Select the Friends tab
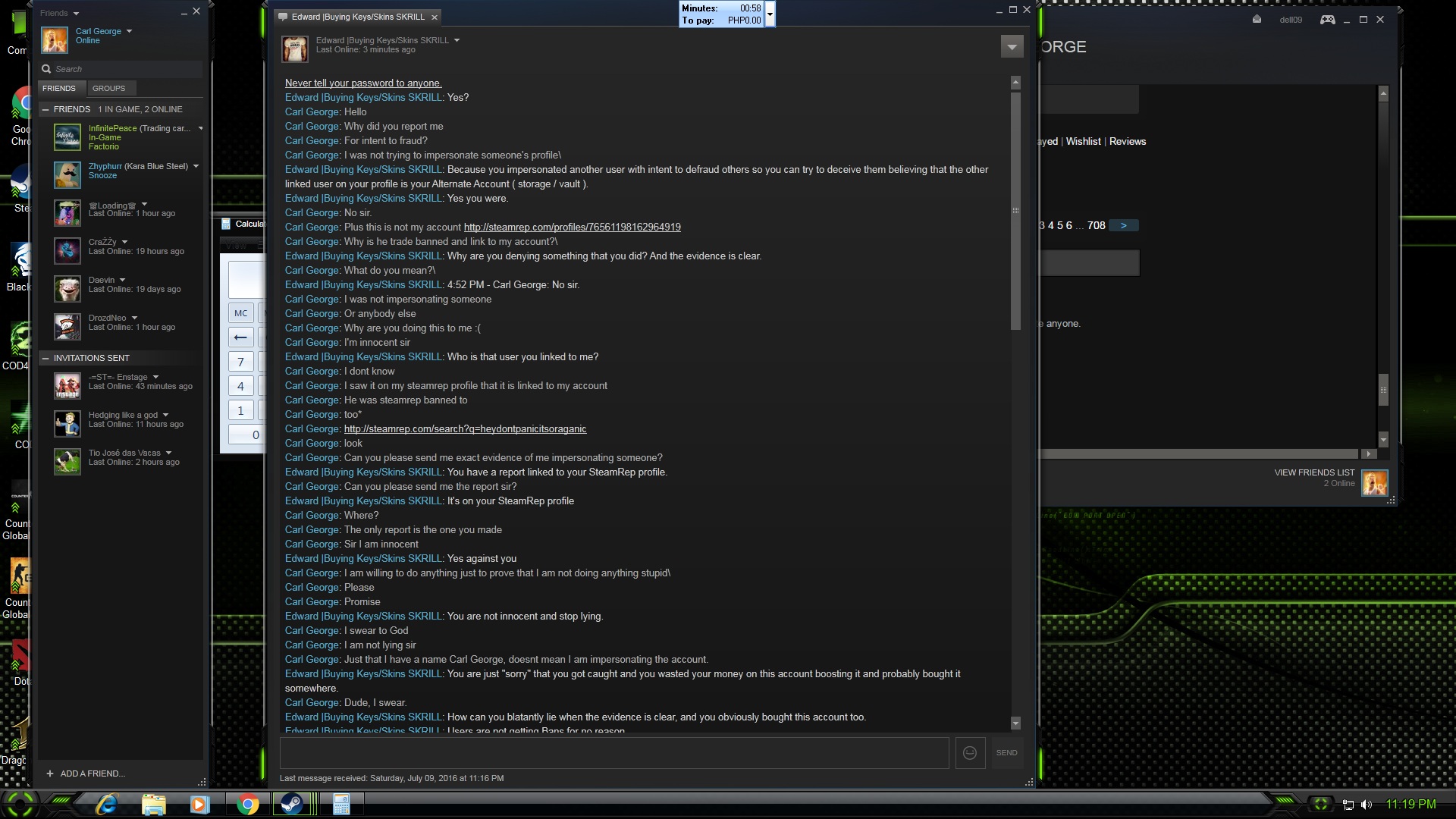The height and width of the screenshot is (819, 1456). 59,88
